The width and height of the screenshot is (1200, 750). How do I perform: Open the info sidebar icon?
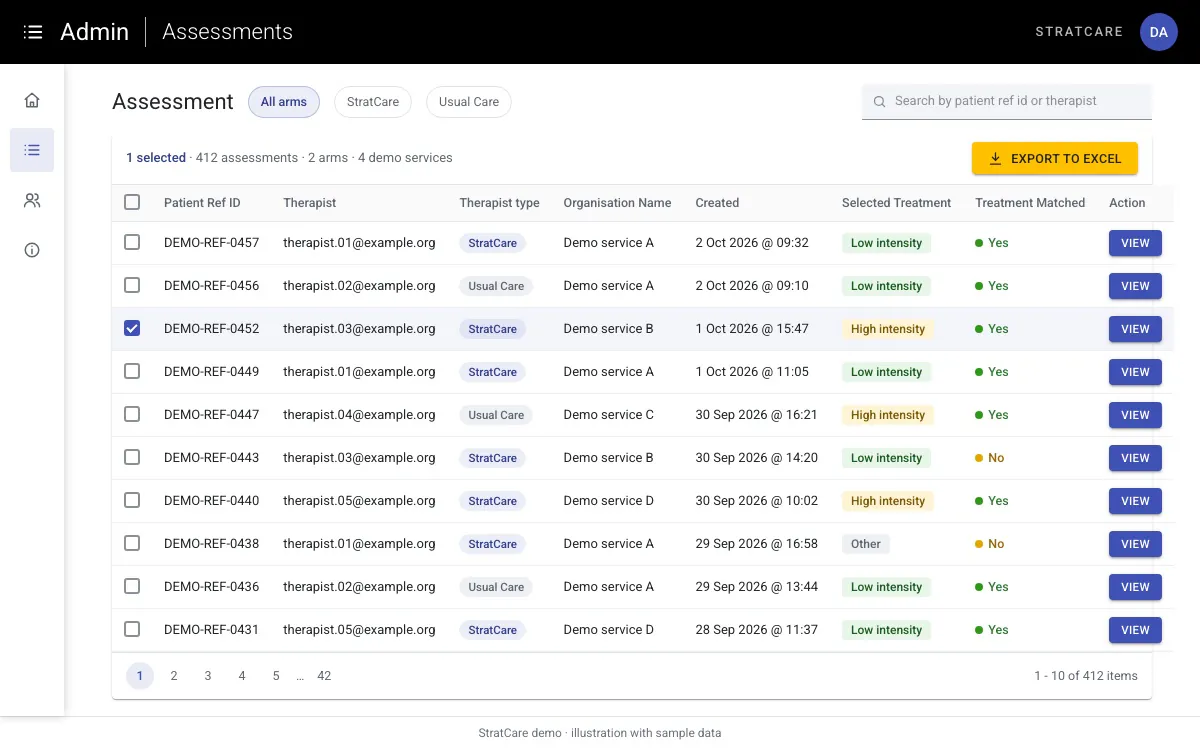coord(32,250)
